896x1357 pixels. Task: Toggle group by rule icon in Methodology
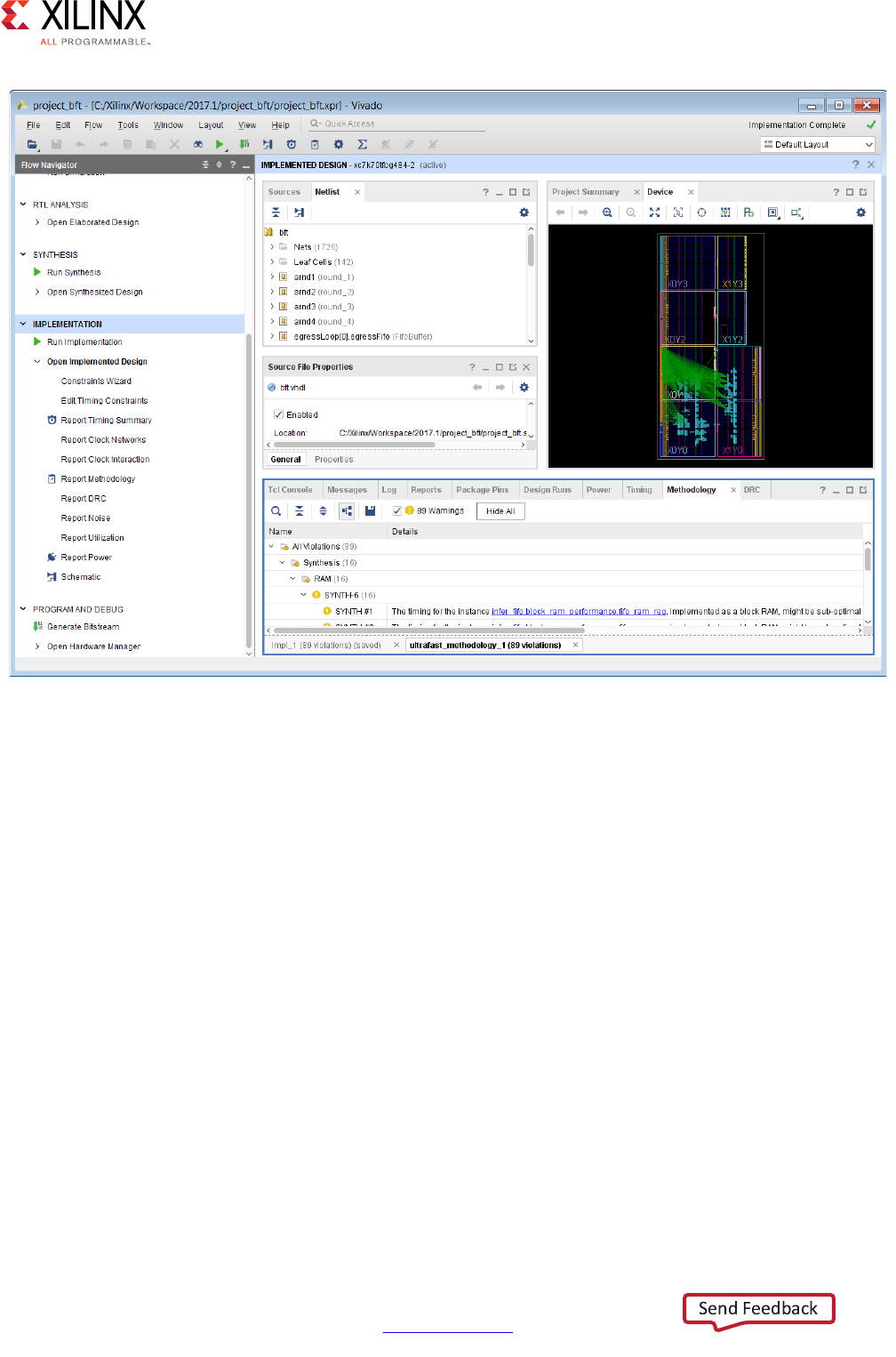pyautogui.click(x=347, y=511)
